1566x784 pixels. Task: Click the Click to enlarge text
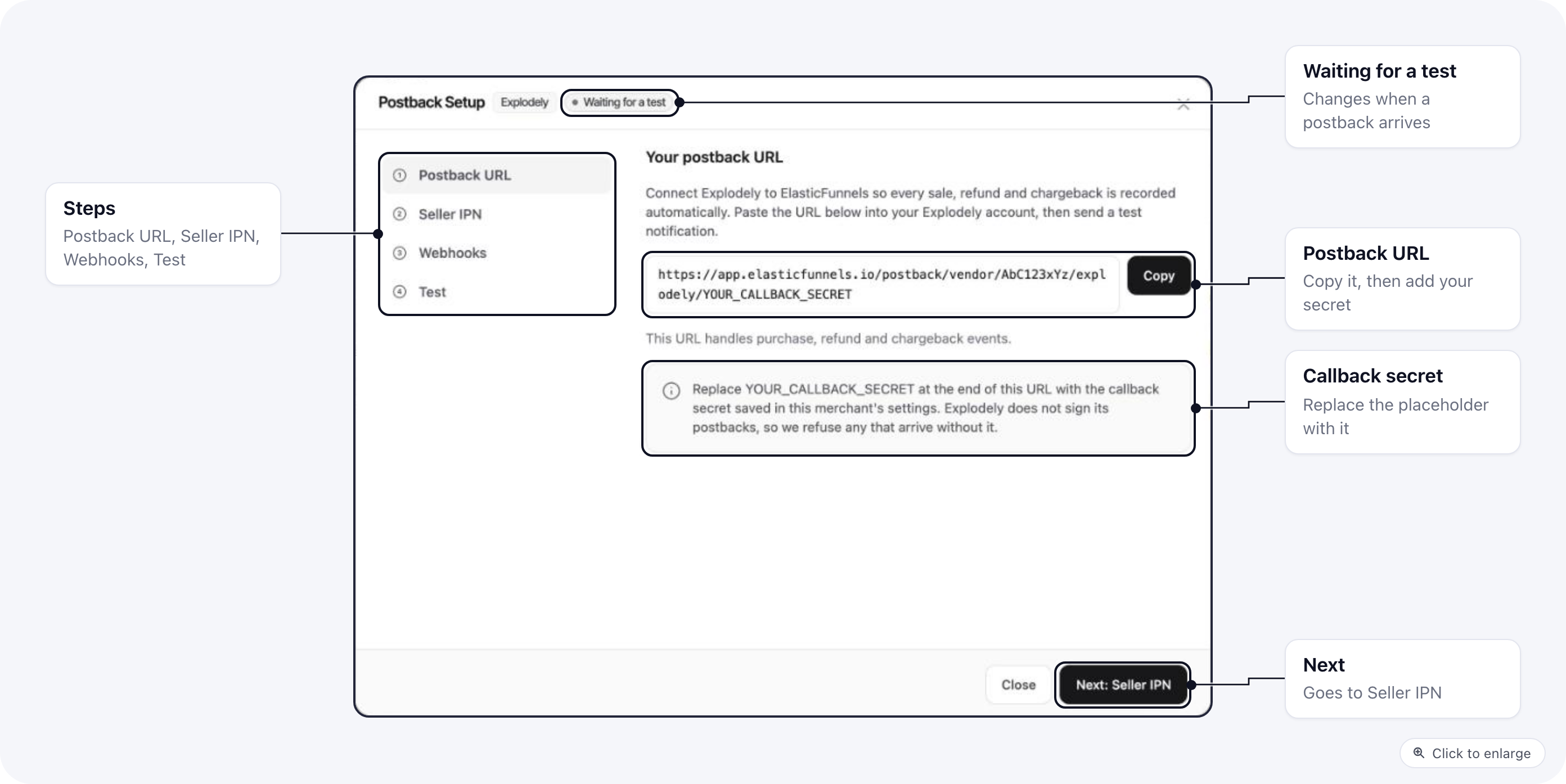pos(1481,753)
